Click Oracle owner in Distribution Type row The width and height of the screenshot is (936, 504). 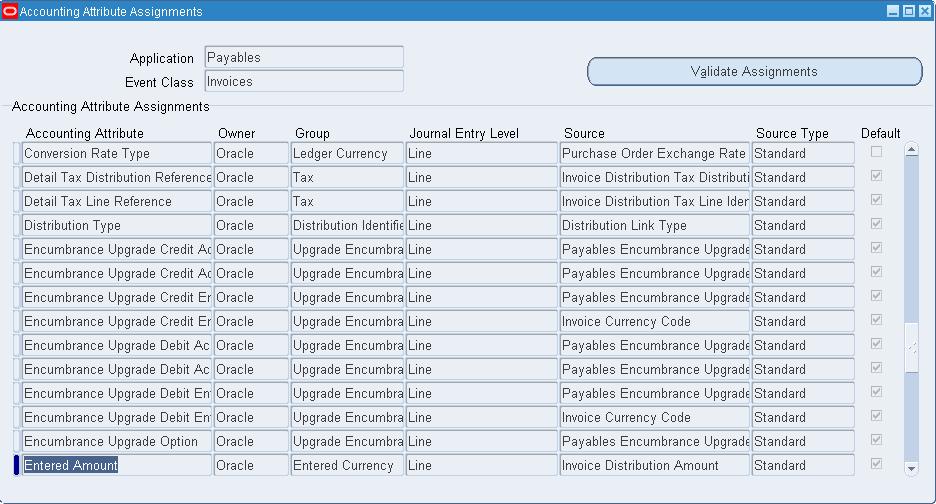[x=251, y=225]
